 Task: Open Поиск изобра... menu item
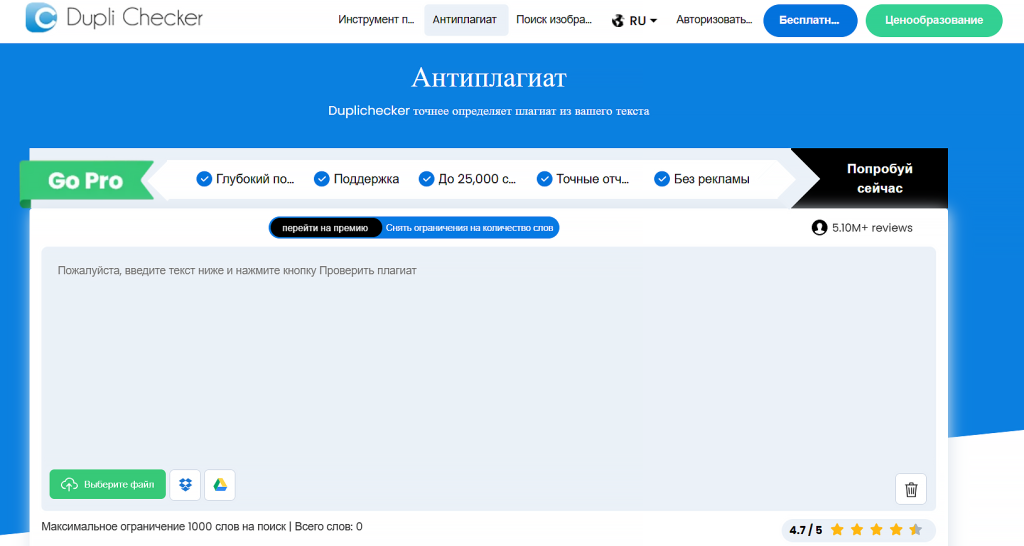554,20
